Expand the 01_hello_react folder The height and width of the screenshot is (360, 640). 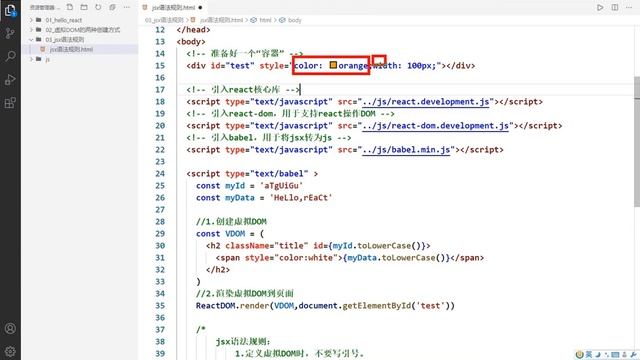63,20
